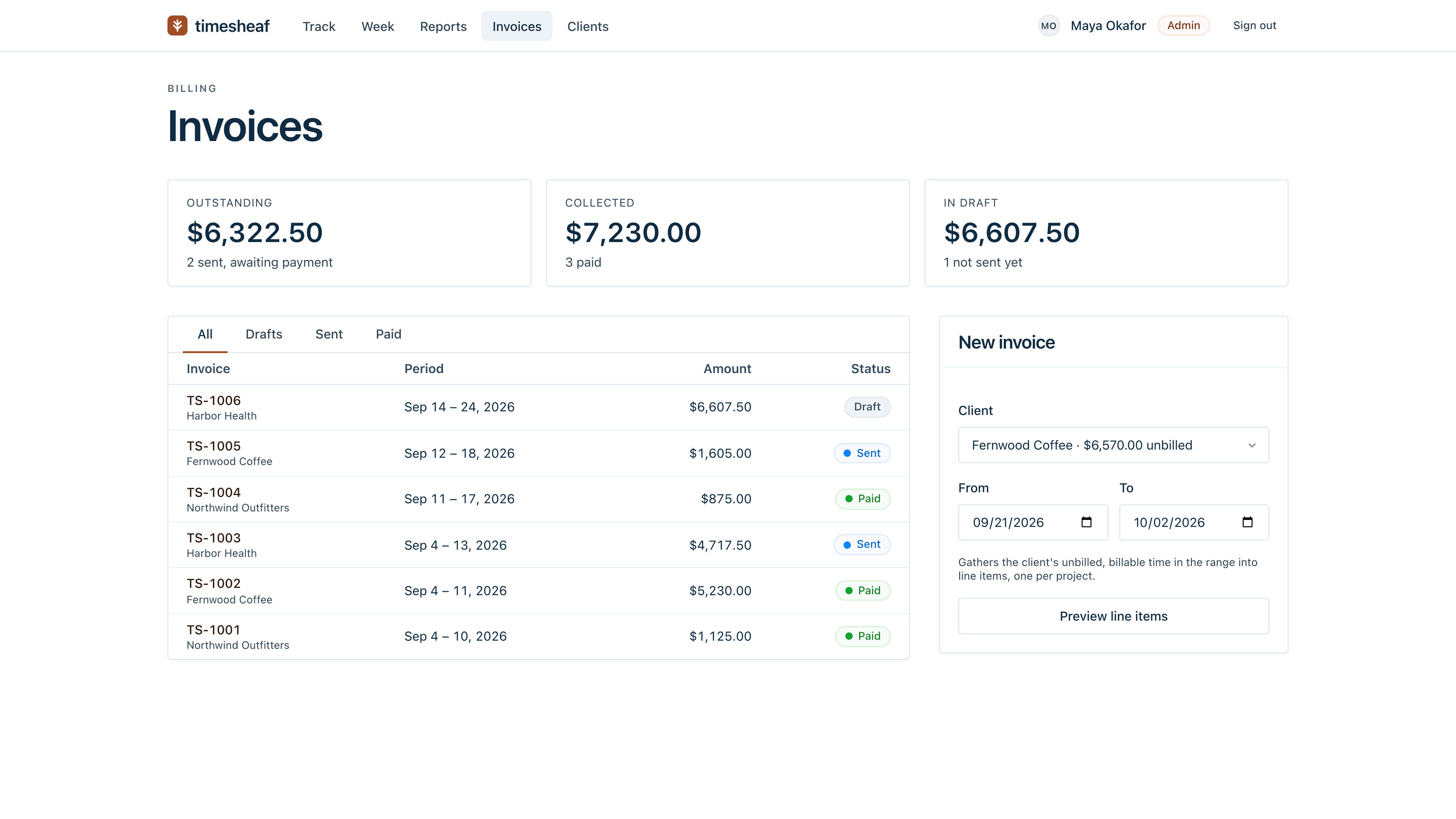Click the Outstanding $6,322.50 card
This screenshot has width=1456, height=819.
[x=349, y=233]
